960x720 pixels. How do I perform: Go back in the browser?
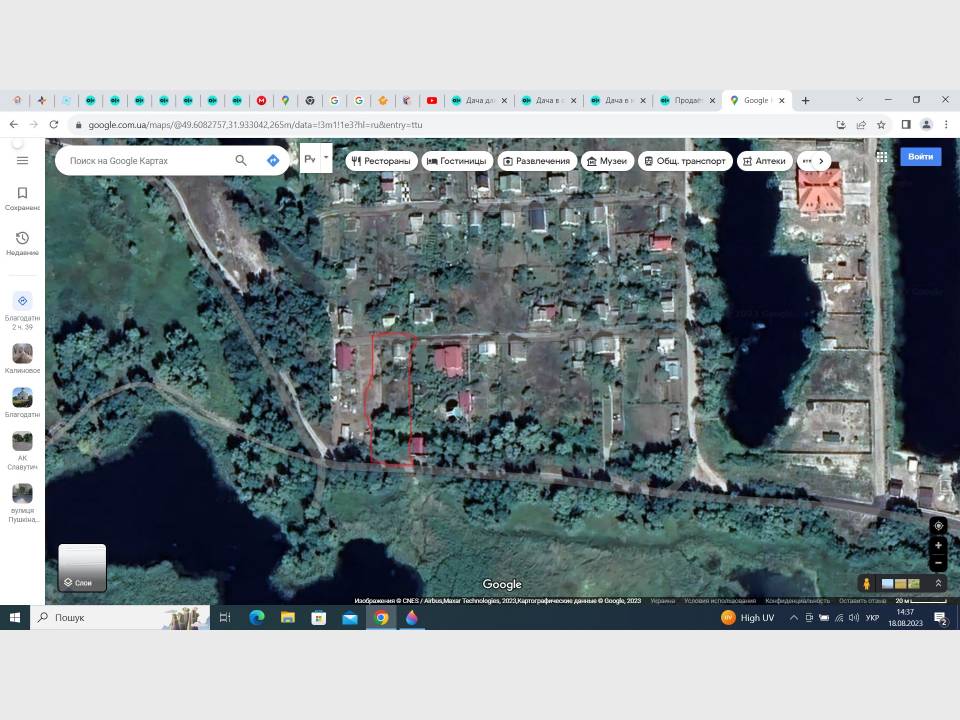click(13, 125)
